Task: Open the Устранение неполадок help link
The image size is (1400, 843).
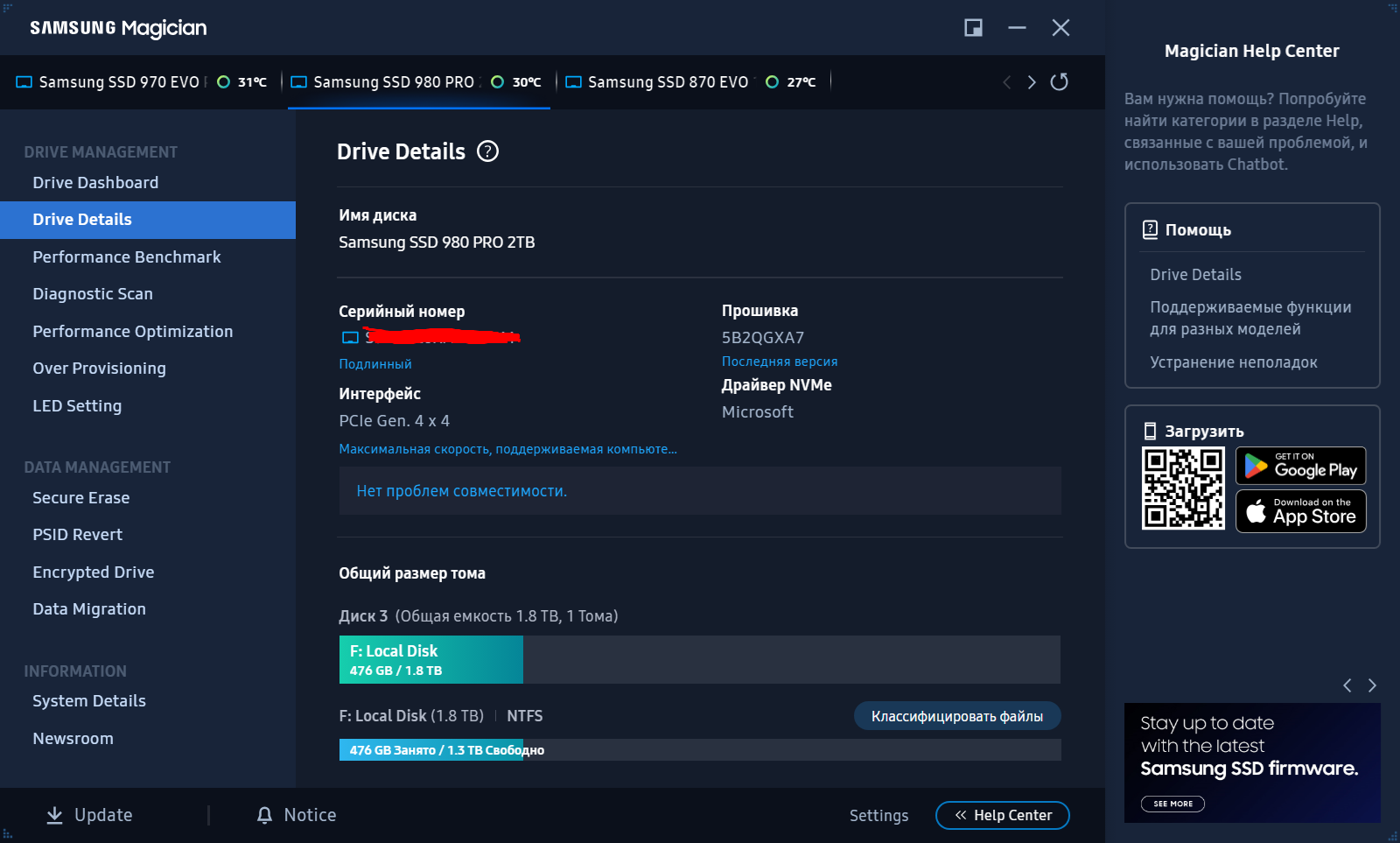Action: point(1234,362)
